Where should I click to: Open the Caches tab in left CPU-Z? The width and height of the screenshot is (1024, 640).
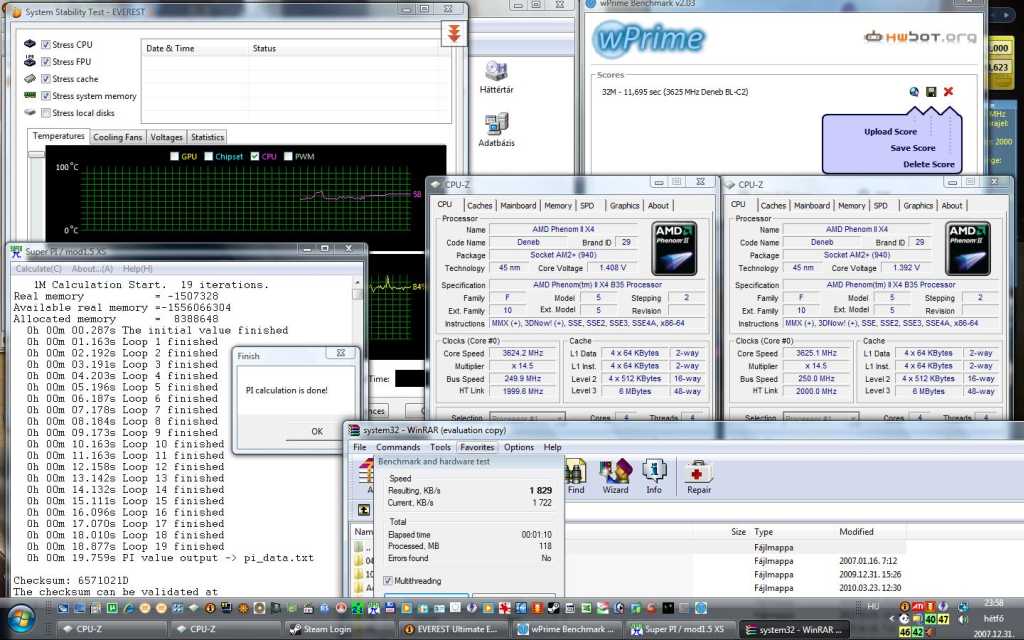pos(479,205)
